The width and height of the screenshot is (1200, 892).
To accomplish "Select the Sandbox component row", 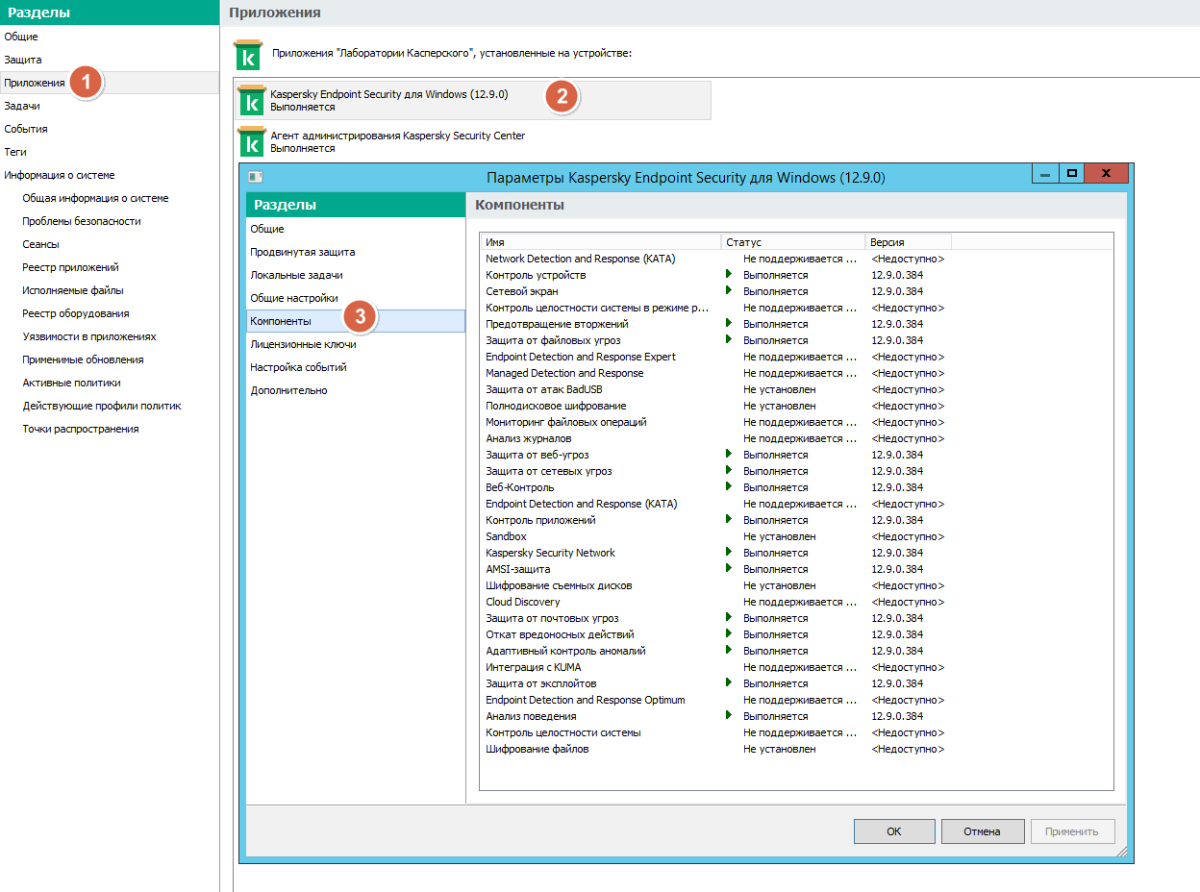I will pos(797,536).
